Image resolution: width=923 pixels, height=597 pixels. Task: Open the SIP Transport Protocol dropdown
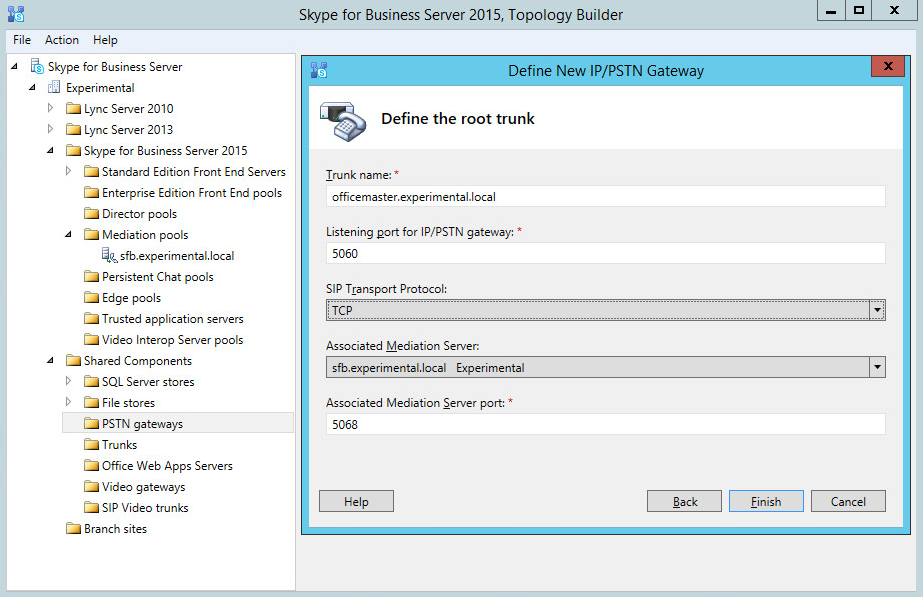coord(877,311)
